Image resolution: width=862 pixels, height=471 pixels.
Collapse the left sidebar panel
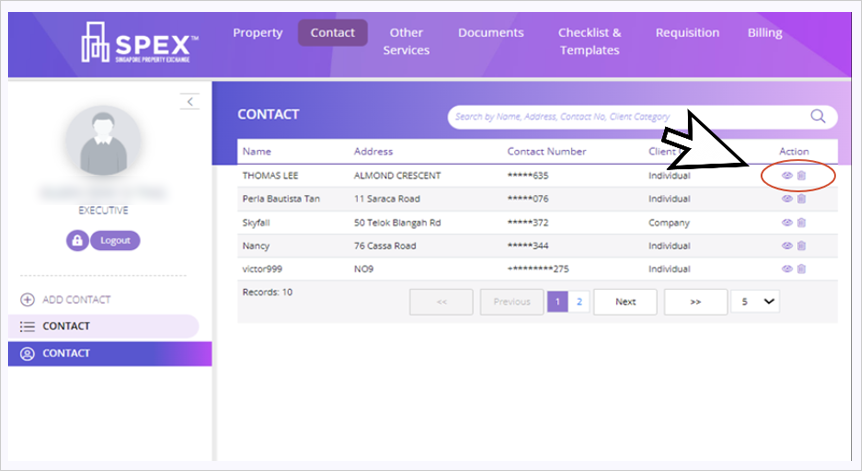coord(190,101)
